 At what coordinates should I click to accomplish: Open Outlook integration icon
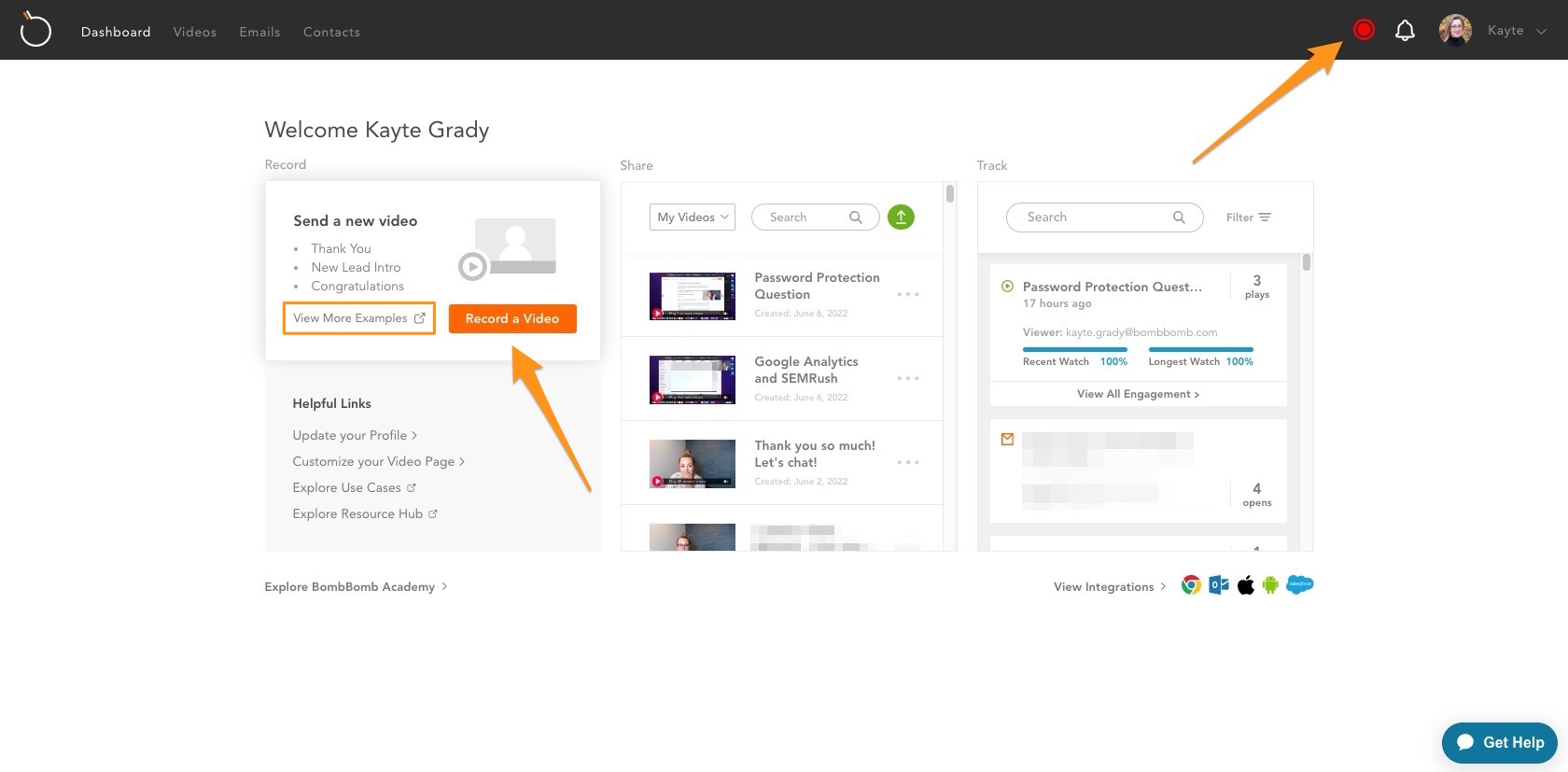pos(1218,585)
